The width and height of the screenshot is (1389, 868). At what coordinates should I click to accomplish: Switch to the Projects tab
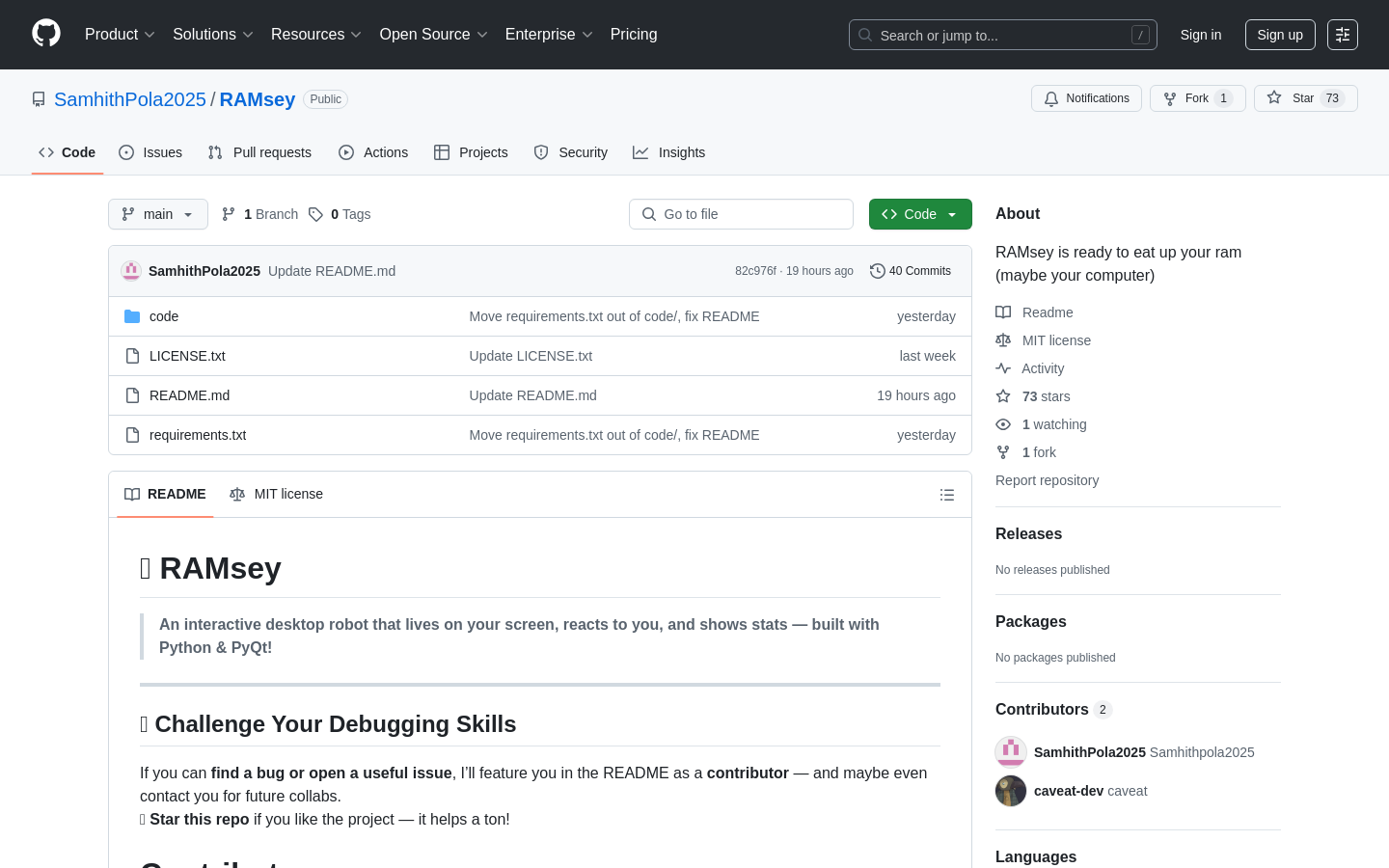(x=471, y=152)
